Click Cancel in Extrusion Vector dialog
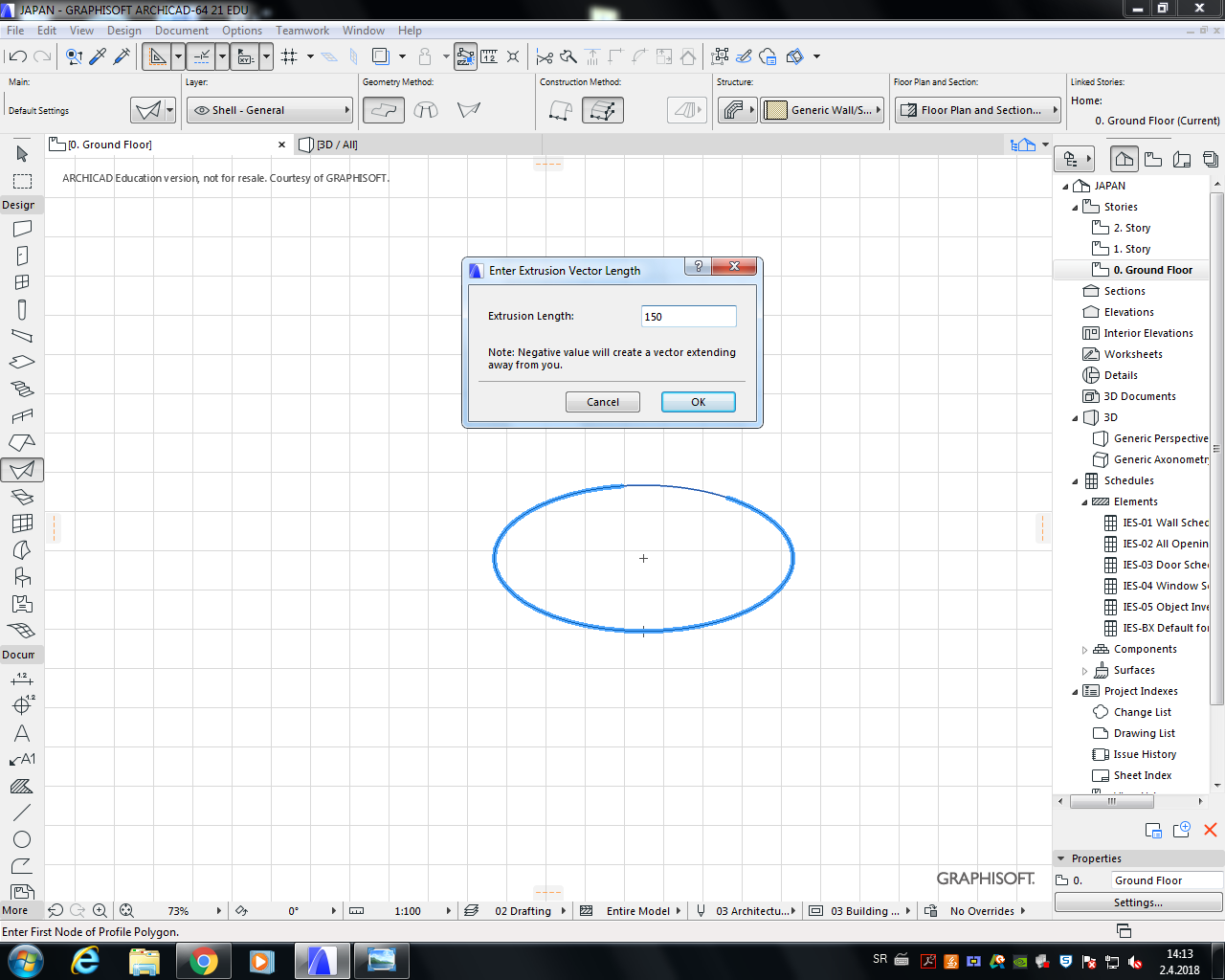 pyautogui.click(x=603, y=402)
